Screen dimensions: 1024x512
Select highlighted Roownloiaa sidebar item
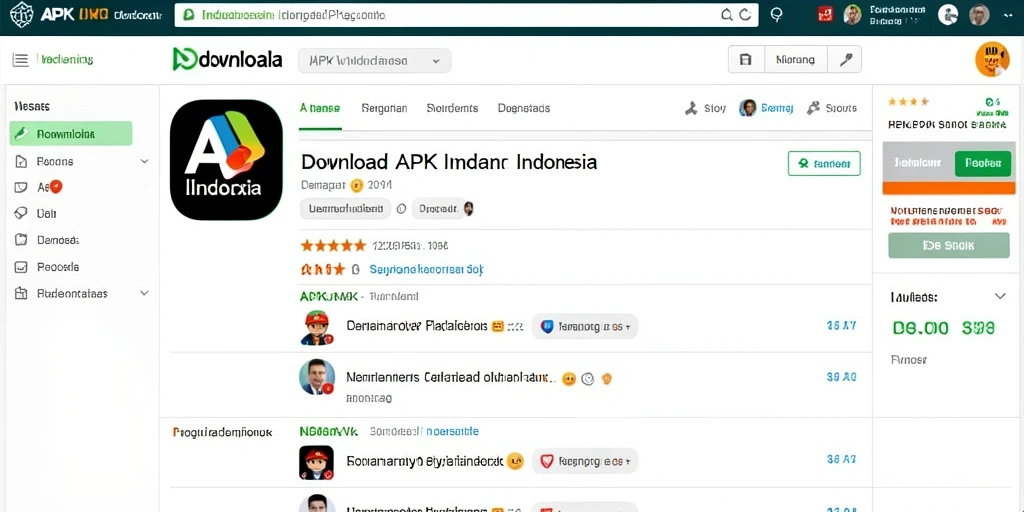[x=71, y=134]
